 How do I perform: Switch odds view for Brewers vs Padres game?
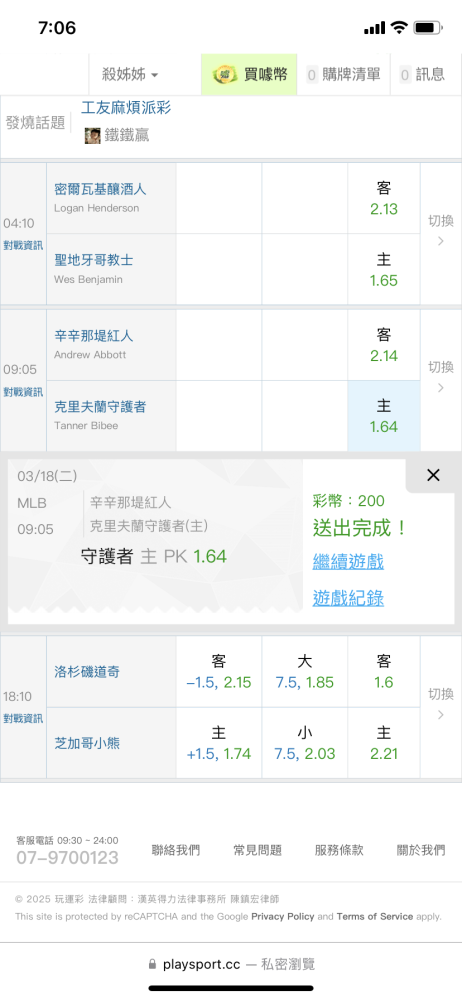point(441,231)
